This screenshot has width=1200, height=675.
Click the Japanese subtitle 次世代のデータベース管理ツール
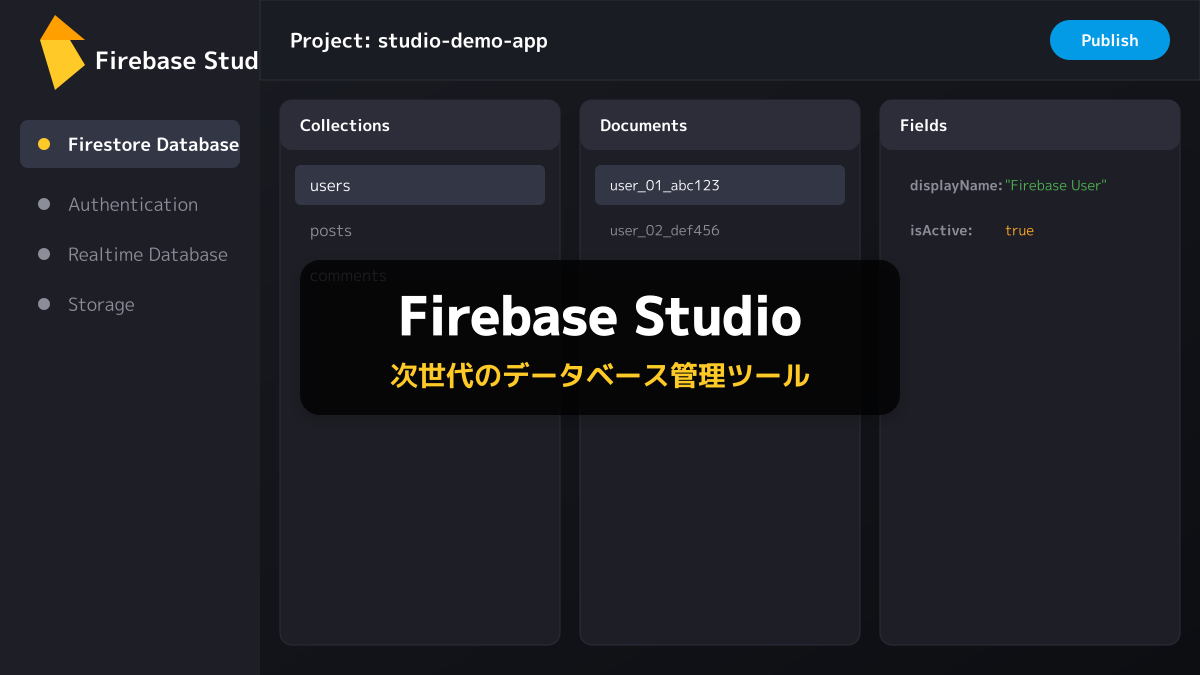pyautogui.click(x=600, y=376)
